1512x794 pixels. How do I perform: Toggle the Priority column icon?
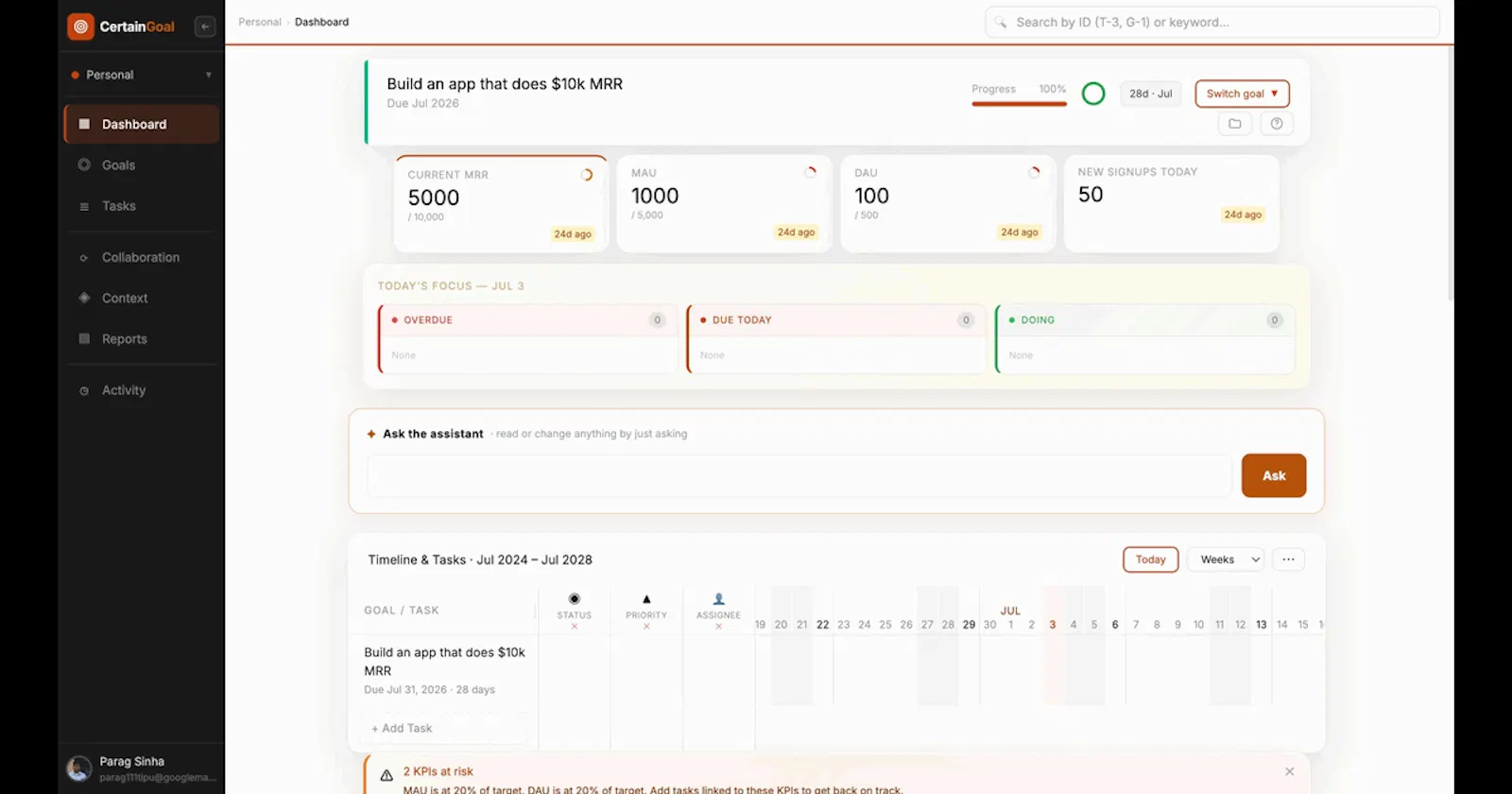[x=646, y=599]
